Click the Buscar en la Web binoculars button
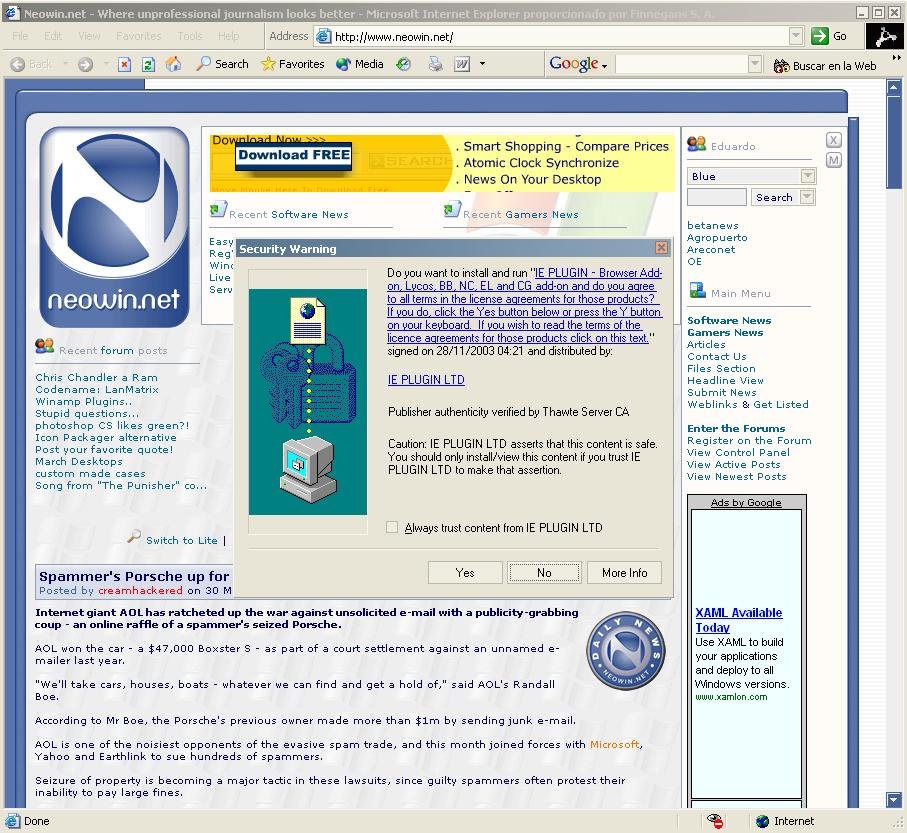The width and height of the screenshot is (907, 833). pyautogui.click(x=825, y=66)
